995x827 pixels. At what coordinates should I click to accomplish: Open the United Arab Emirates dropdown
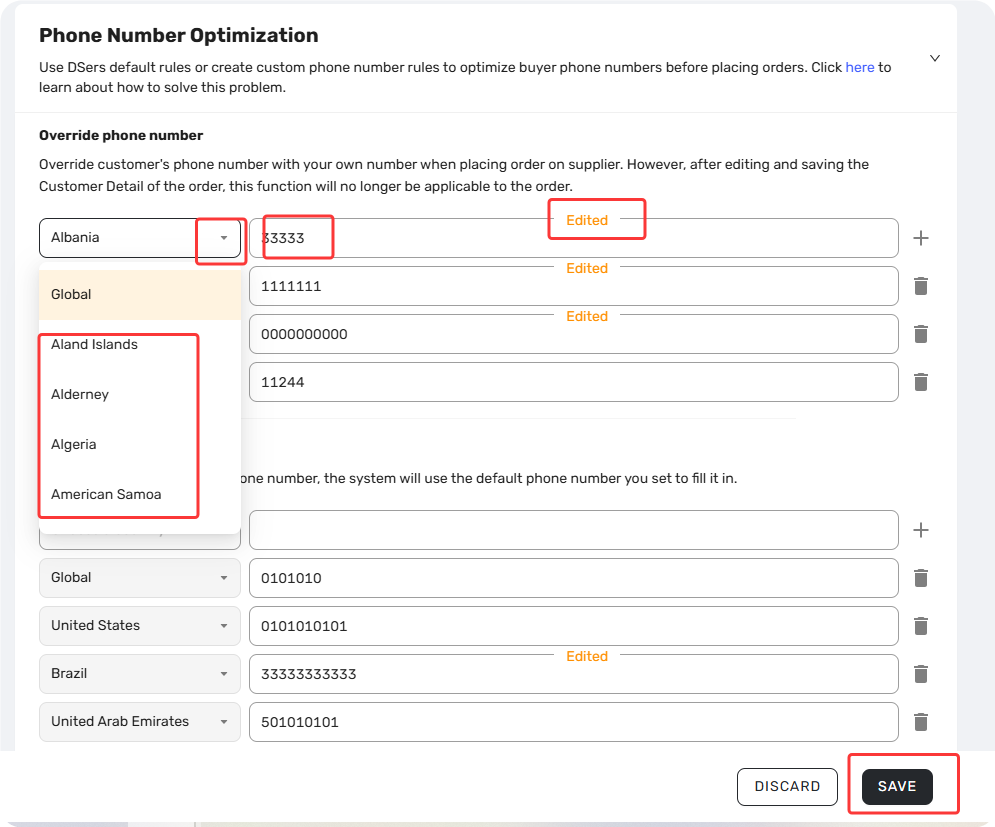click(x=140, y=722)
